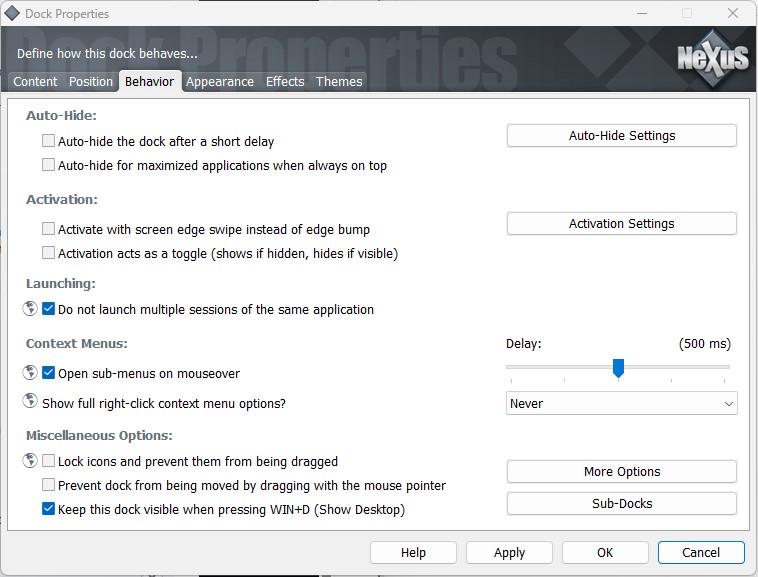Click globe icon beside multiple sessions option

(x=29, y=309)
